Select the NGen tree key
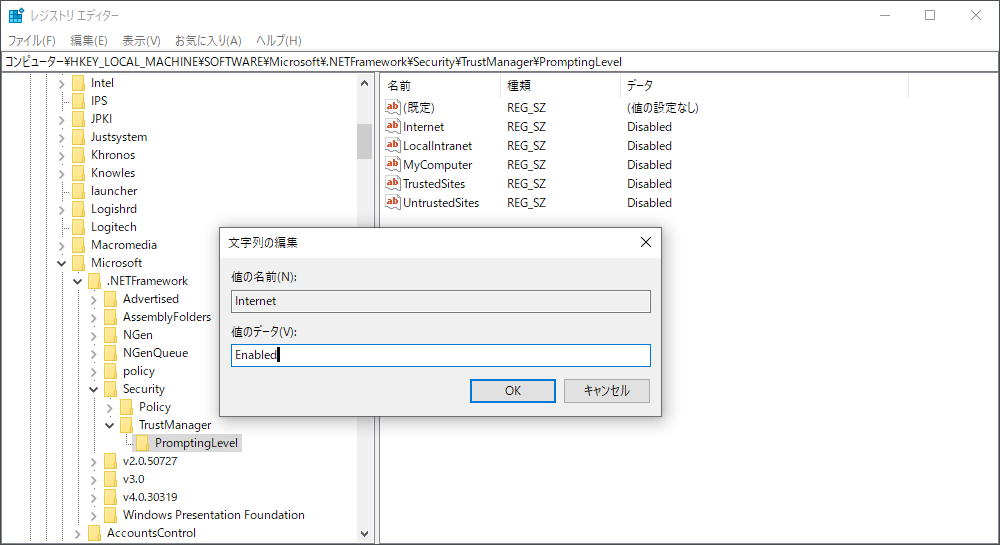The image size is (1000, 545). coord(138,335)
